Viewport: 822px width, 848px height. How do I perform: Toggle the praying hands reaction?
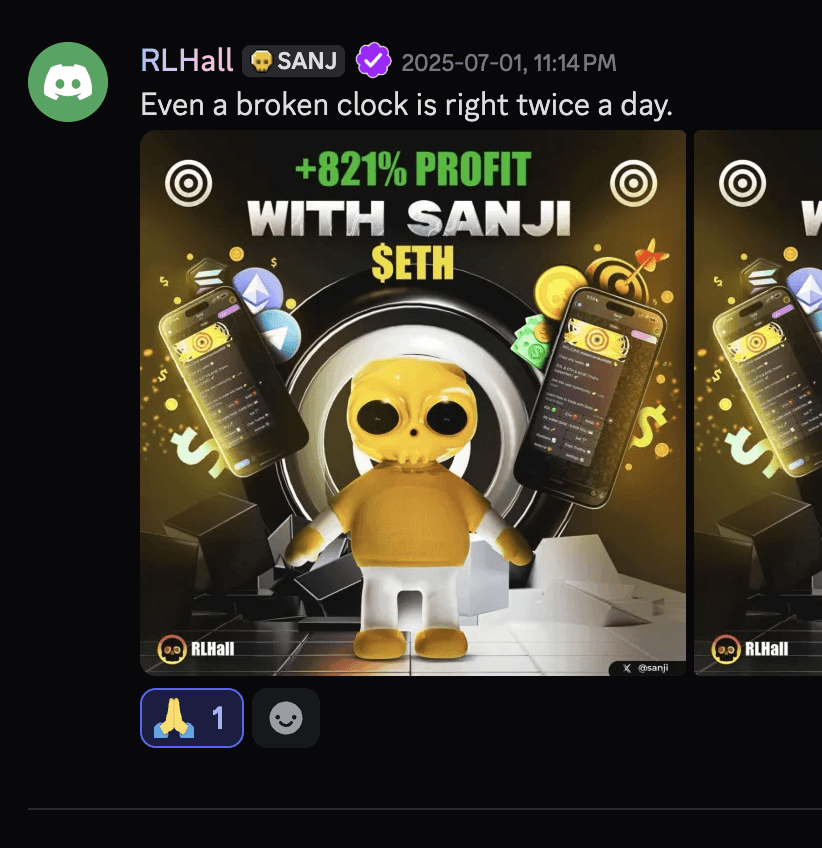point(192,718)
